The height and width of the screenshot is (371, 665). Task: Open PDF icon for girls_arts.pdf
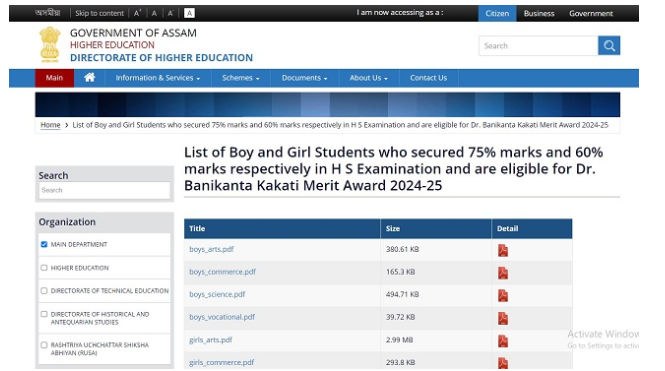pos(503,340)
